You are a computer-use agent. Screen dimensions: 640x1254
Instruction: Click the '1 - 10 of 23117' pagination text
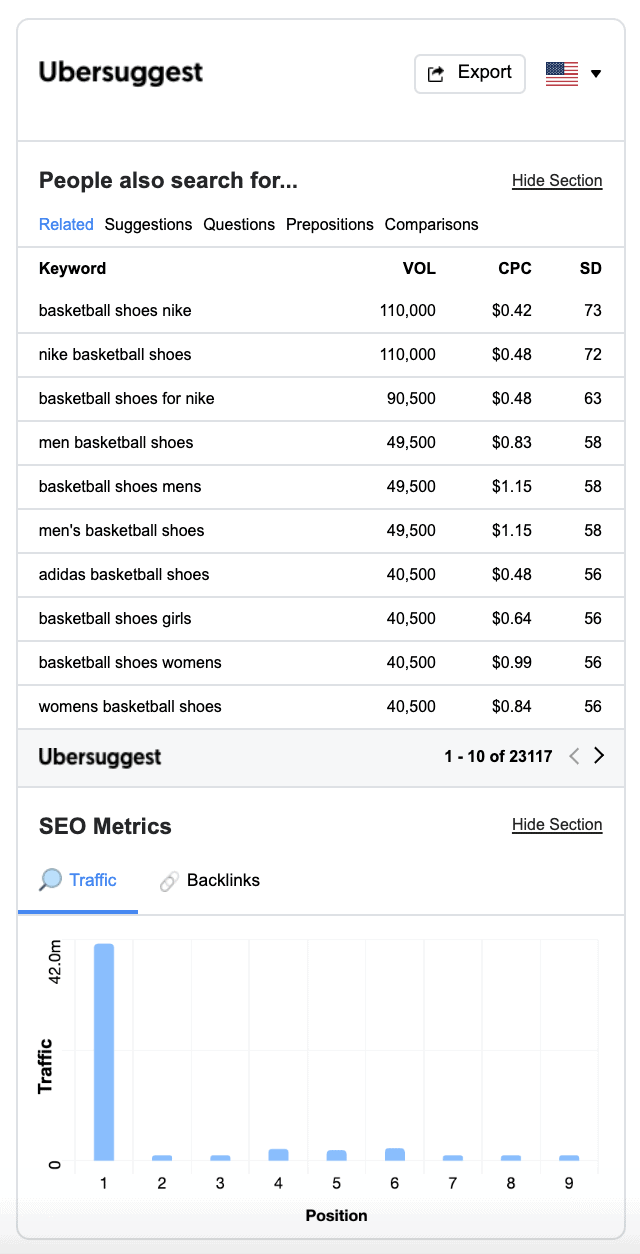(499, 757)
